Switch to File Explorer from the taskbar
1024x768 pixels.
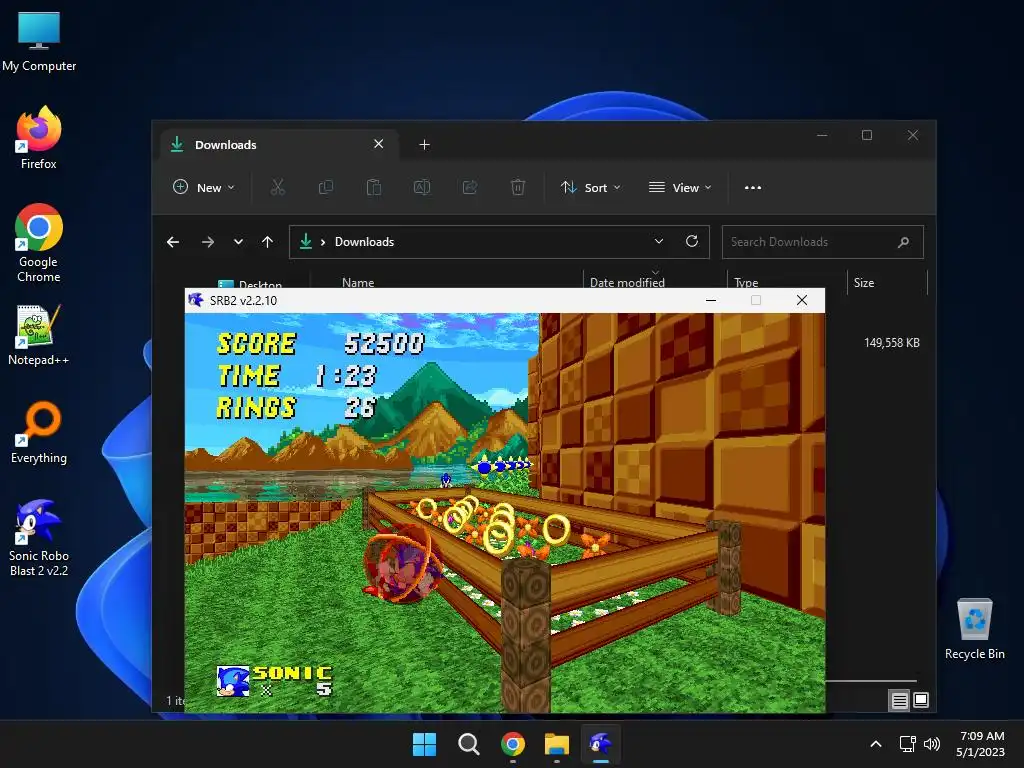pyautogui.click(x=557, y=744)
